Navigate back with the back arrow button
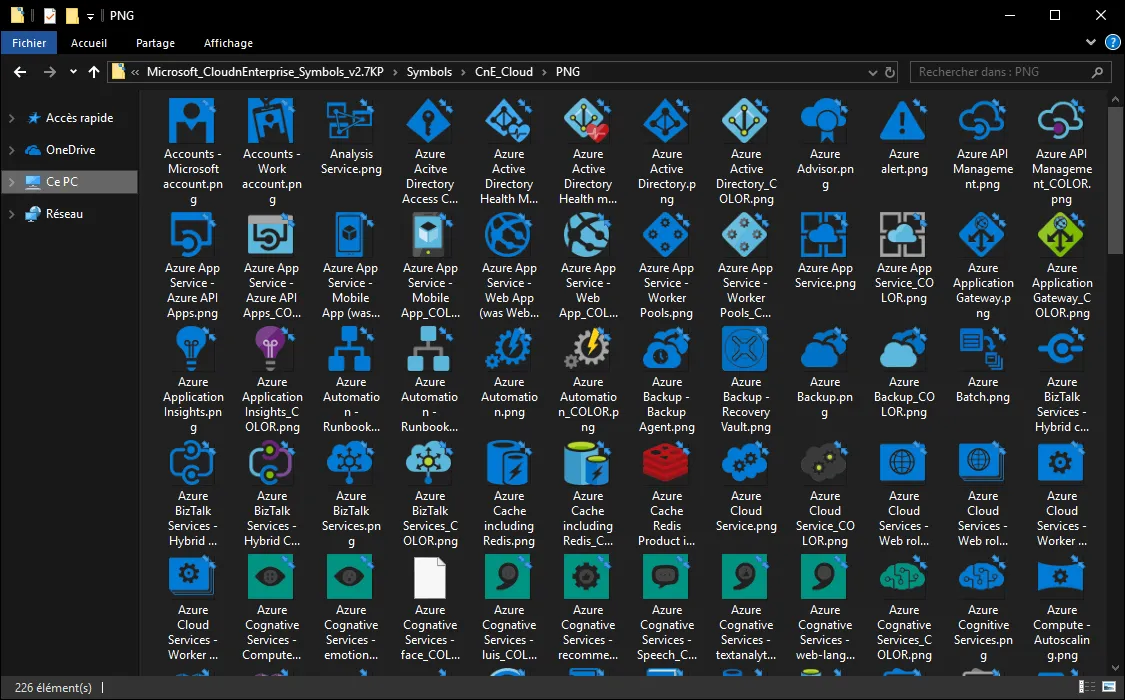The image size is (1125, 700). pos(19,71)
